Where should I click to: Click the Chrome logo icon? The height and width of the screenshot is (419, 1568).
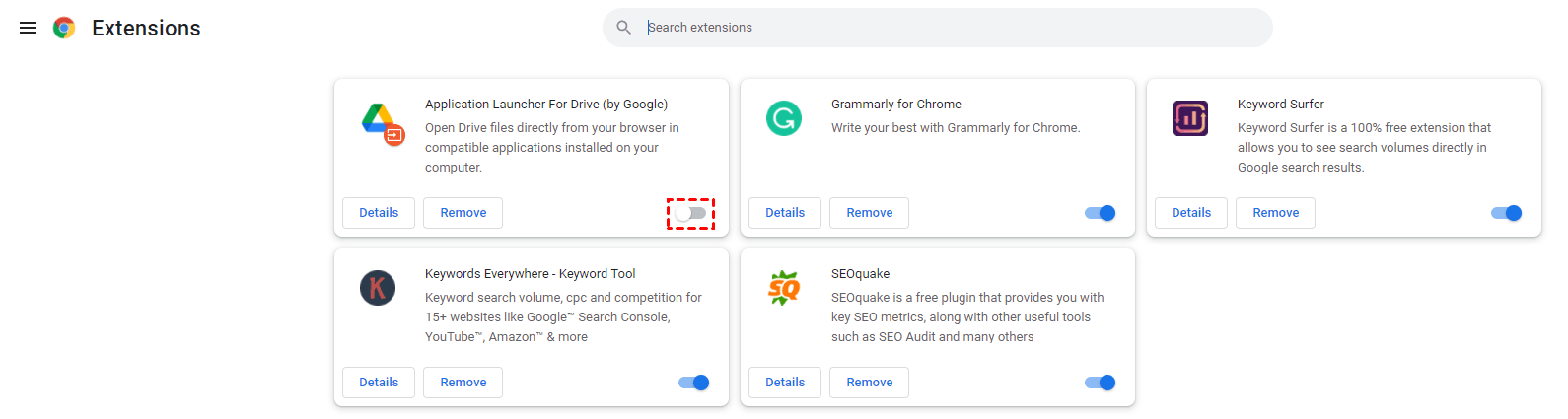64,28
